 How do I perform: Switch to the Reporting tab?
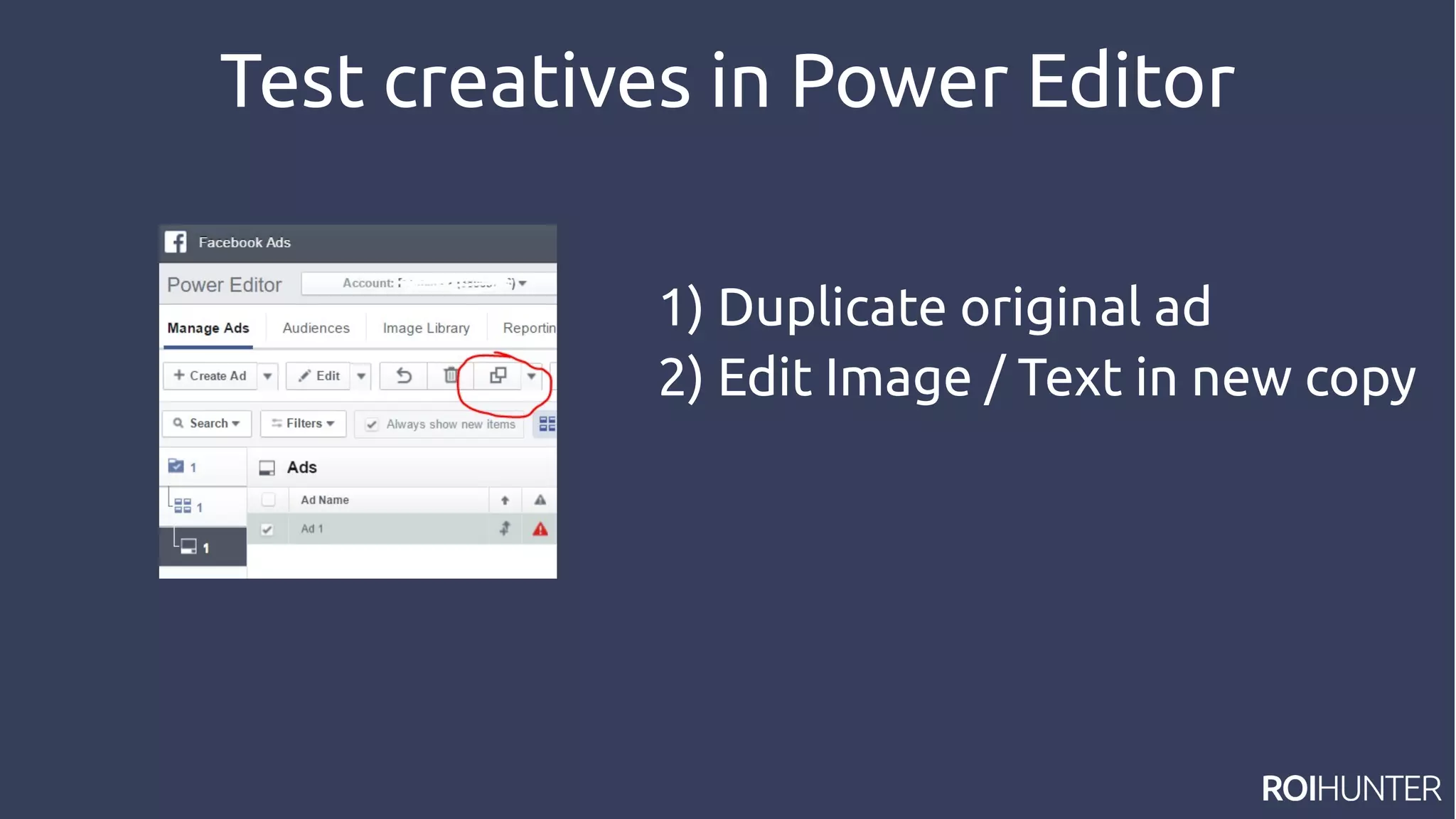pyautogui.click(x=529, y=328)
